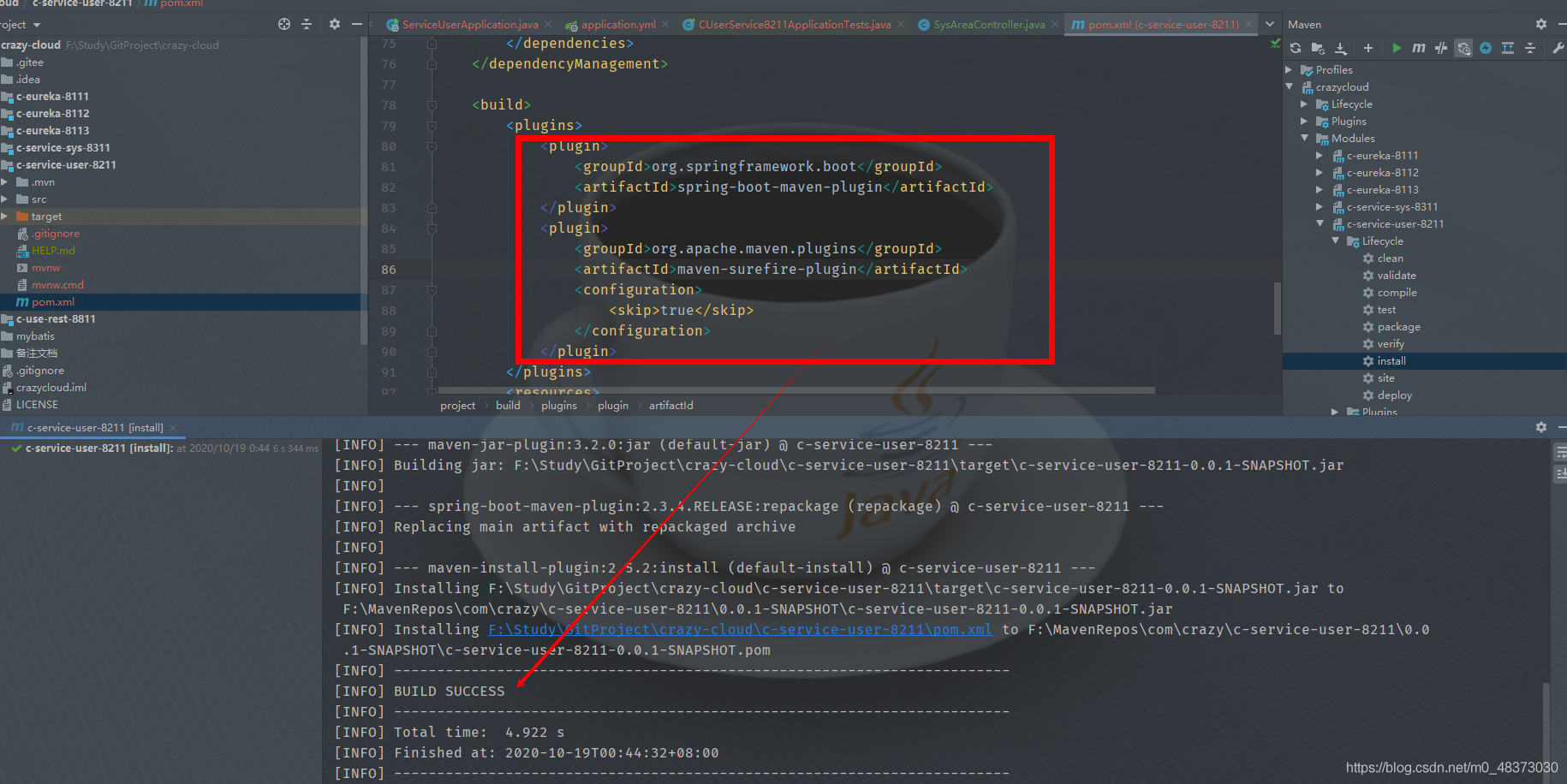Image resolution: width=1567 pixels, height=784 pixels.
Task: Click the editor horizontal scrollbar
Action: click(x=796, y=390)
